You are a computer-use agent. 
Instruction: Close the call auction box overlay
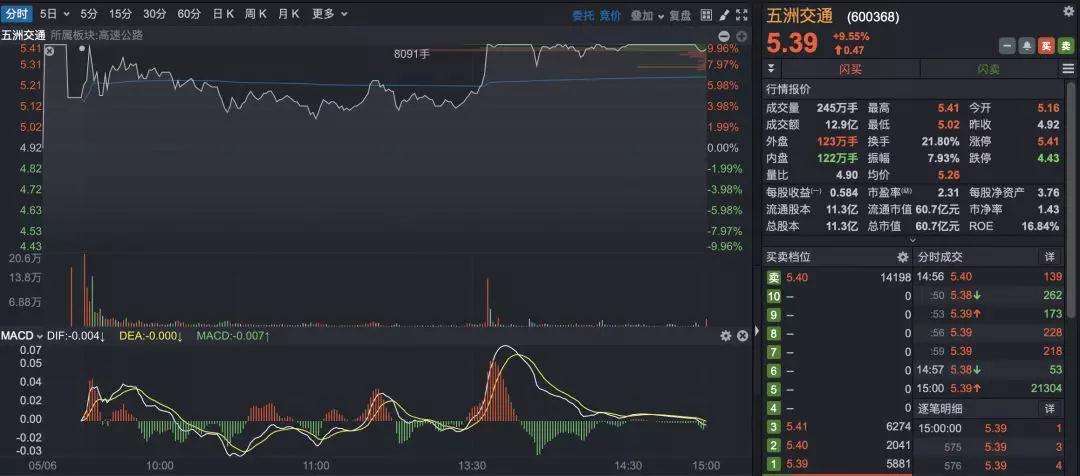pos(50,51)
